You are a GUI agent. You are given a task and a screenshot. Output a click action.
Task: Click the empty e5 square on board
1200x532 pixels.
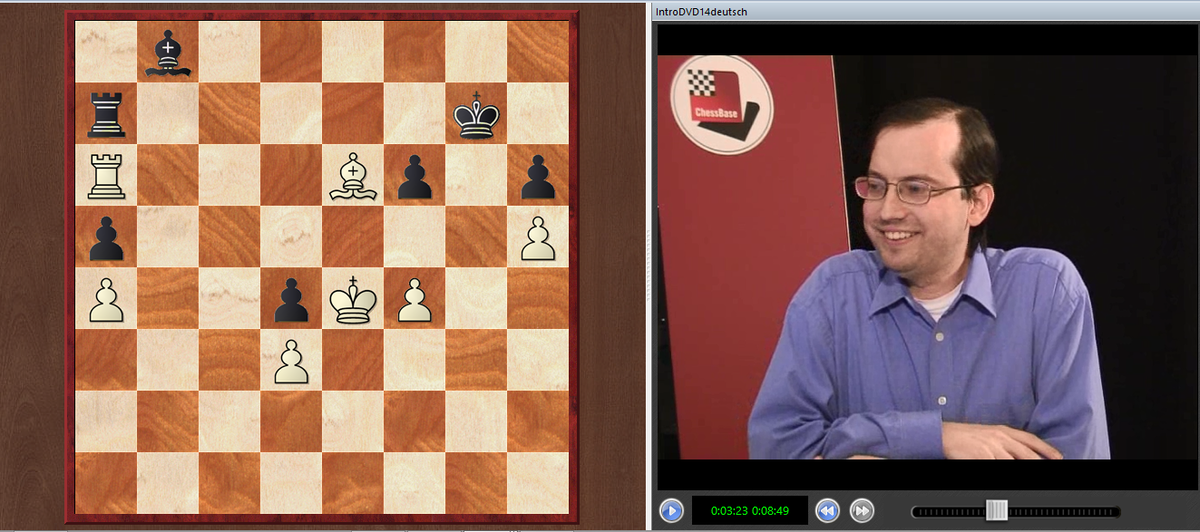[x=353, y=238]
